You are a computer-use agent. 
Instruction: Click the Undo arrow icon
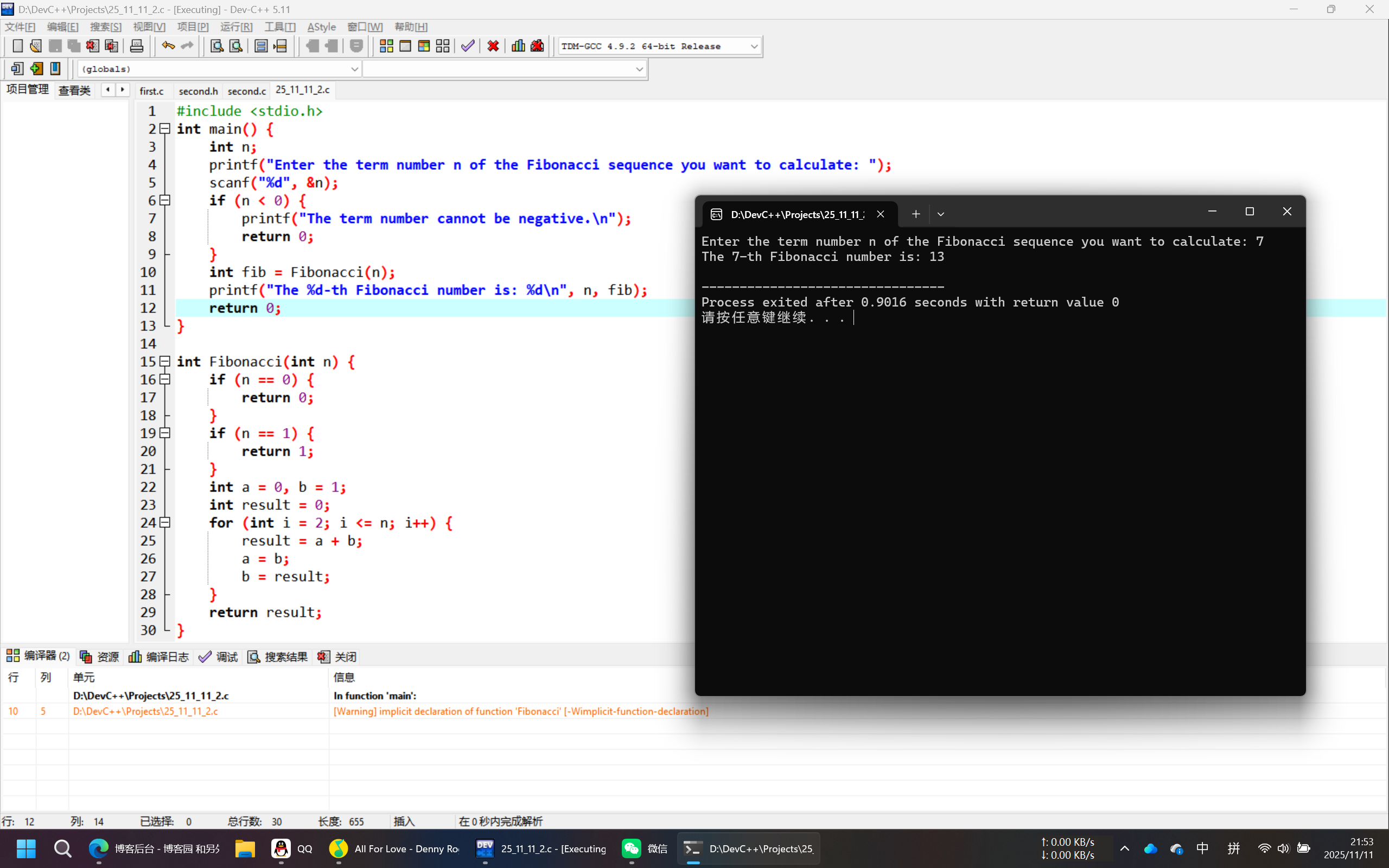[168, 46]
